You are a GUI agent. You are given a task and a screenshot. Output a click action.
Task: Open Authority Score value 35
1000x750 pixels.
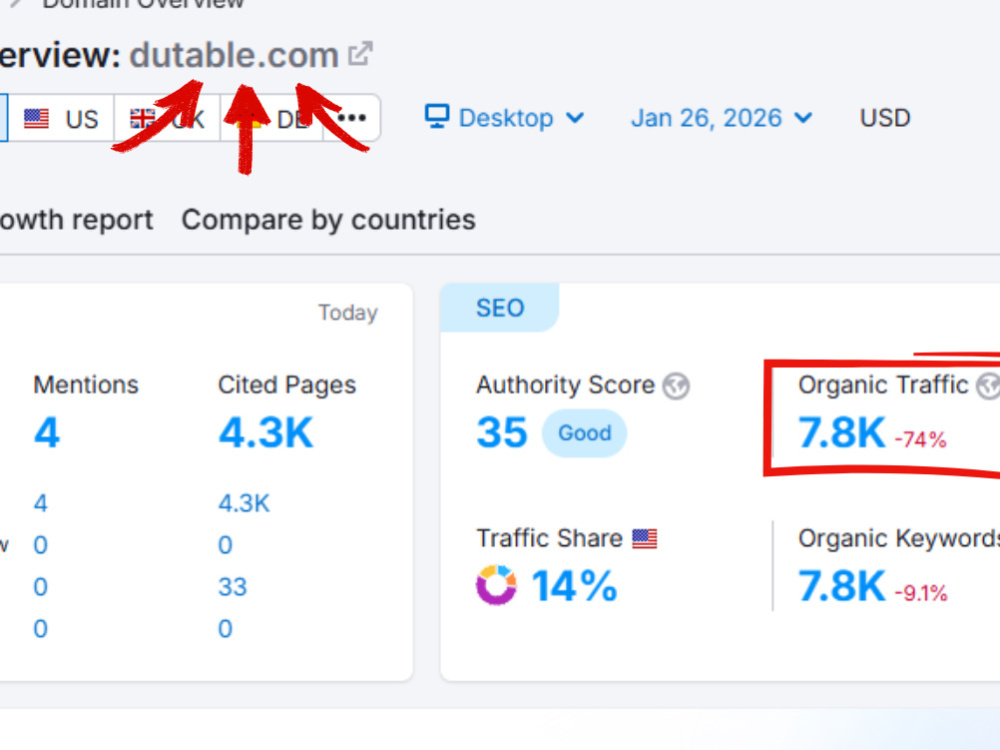pos(502,433)
